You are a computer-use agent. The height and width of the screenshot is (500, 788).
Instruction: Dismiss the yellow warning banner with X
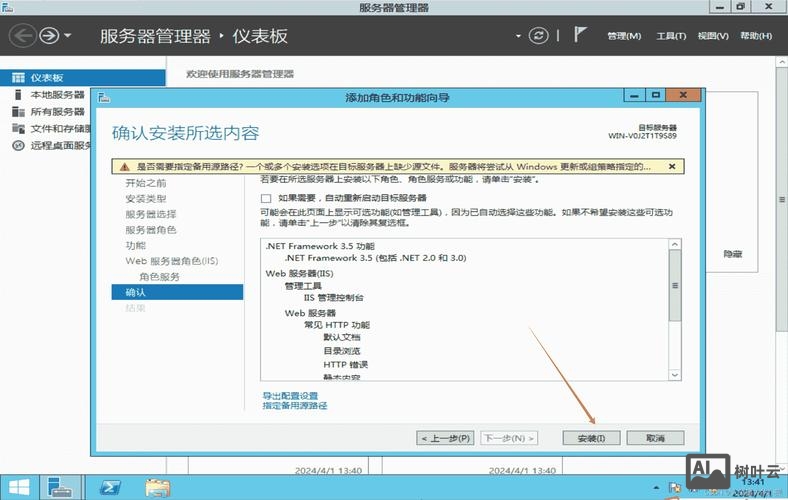pos(672,166)
